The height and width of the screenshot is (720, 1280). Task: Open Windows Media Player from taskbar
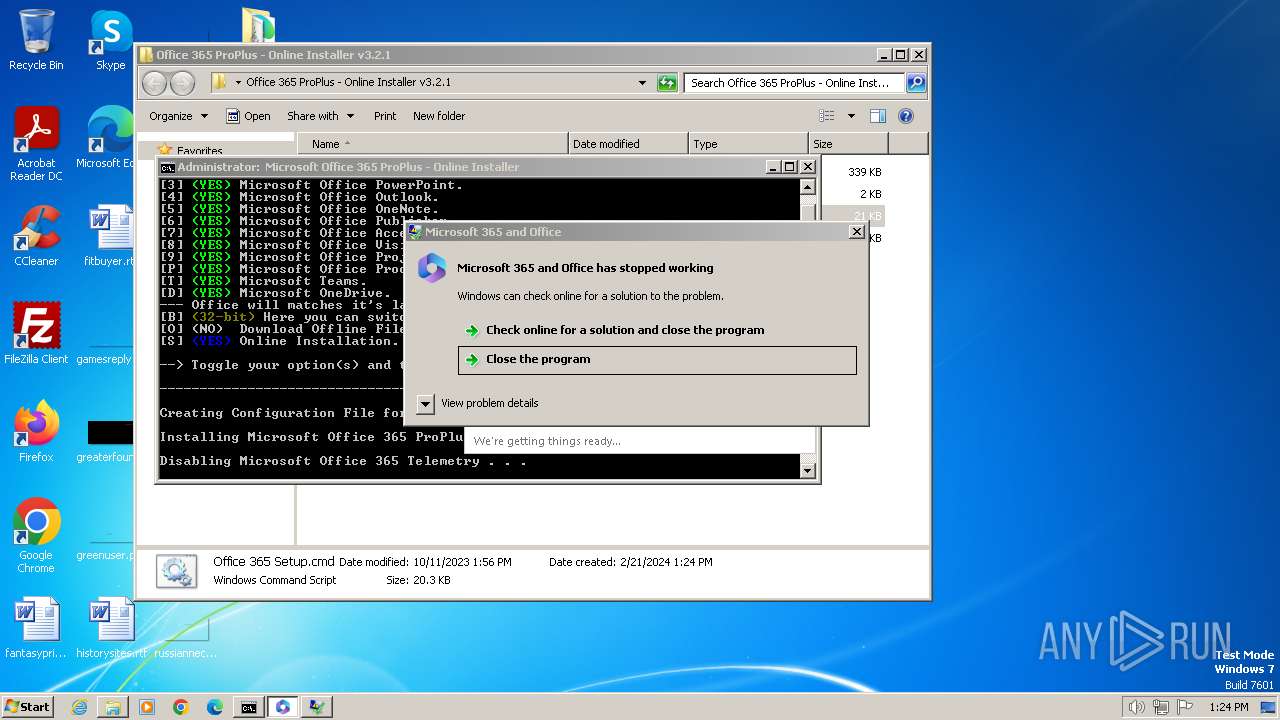pyautogui.click(x=147, y=707)
